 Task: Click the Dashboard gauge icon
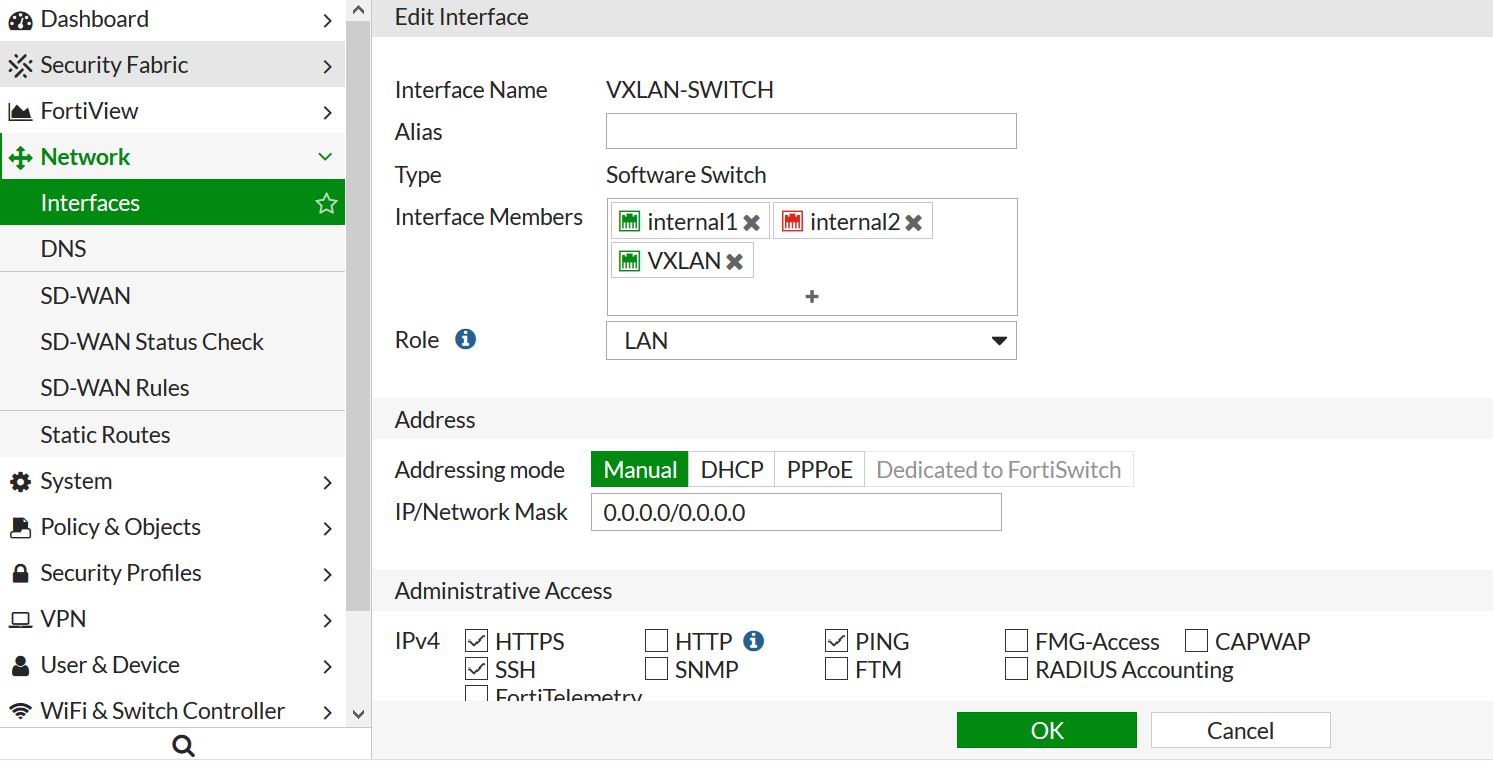tap(20, 20)
